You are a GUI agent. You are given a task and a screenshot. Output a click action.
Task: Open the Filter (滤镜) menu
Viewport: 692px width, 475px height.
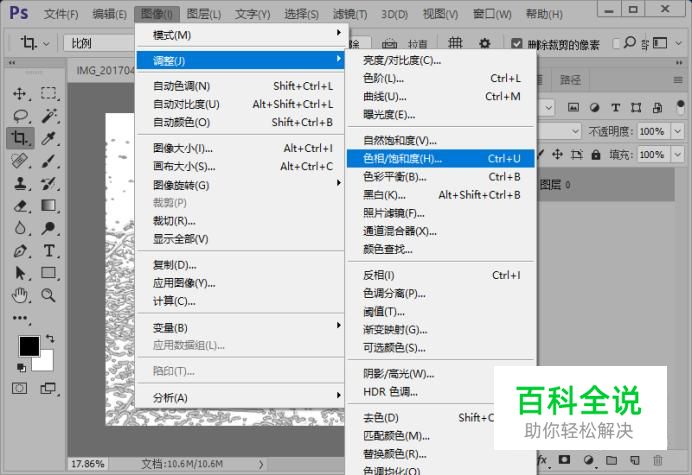[350, 14]
